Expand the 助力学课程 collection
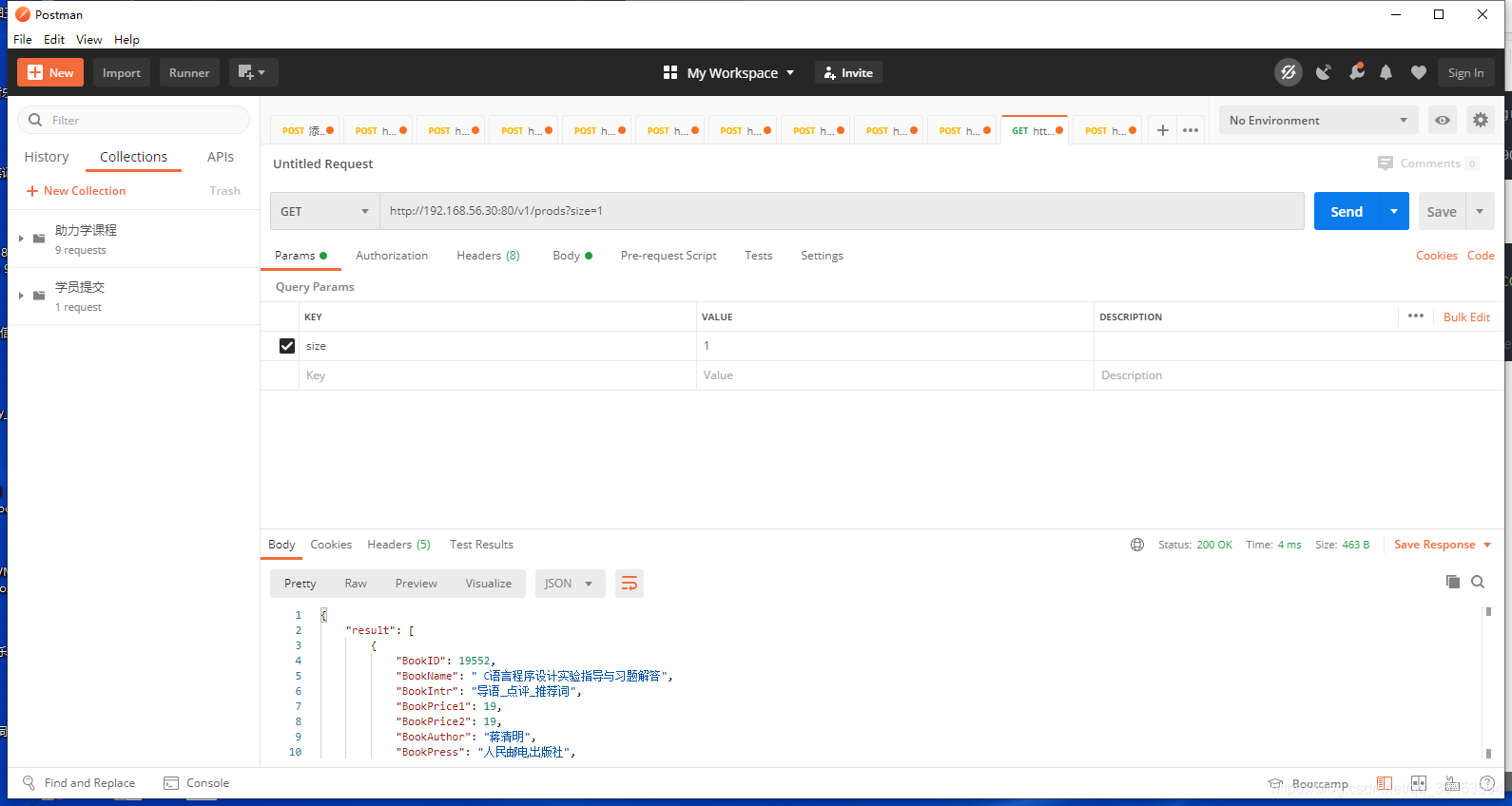The height and width of the screenshot is (806, 1512). 21,239
